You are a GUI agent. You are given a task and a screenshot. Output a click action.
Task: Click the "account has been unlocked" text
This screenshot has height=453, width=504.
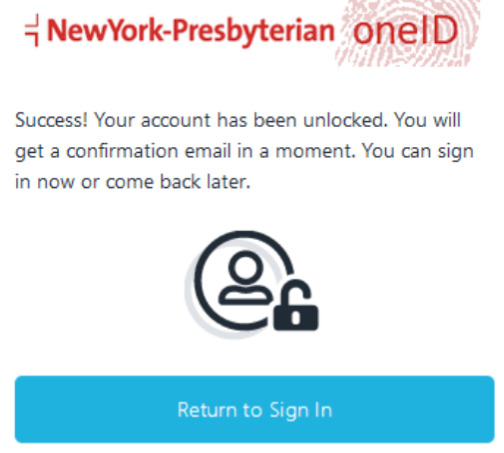pyautogui.click(x=264, y=120)
